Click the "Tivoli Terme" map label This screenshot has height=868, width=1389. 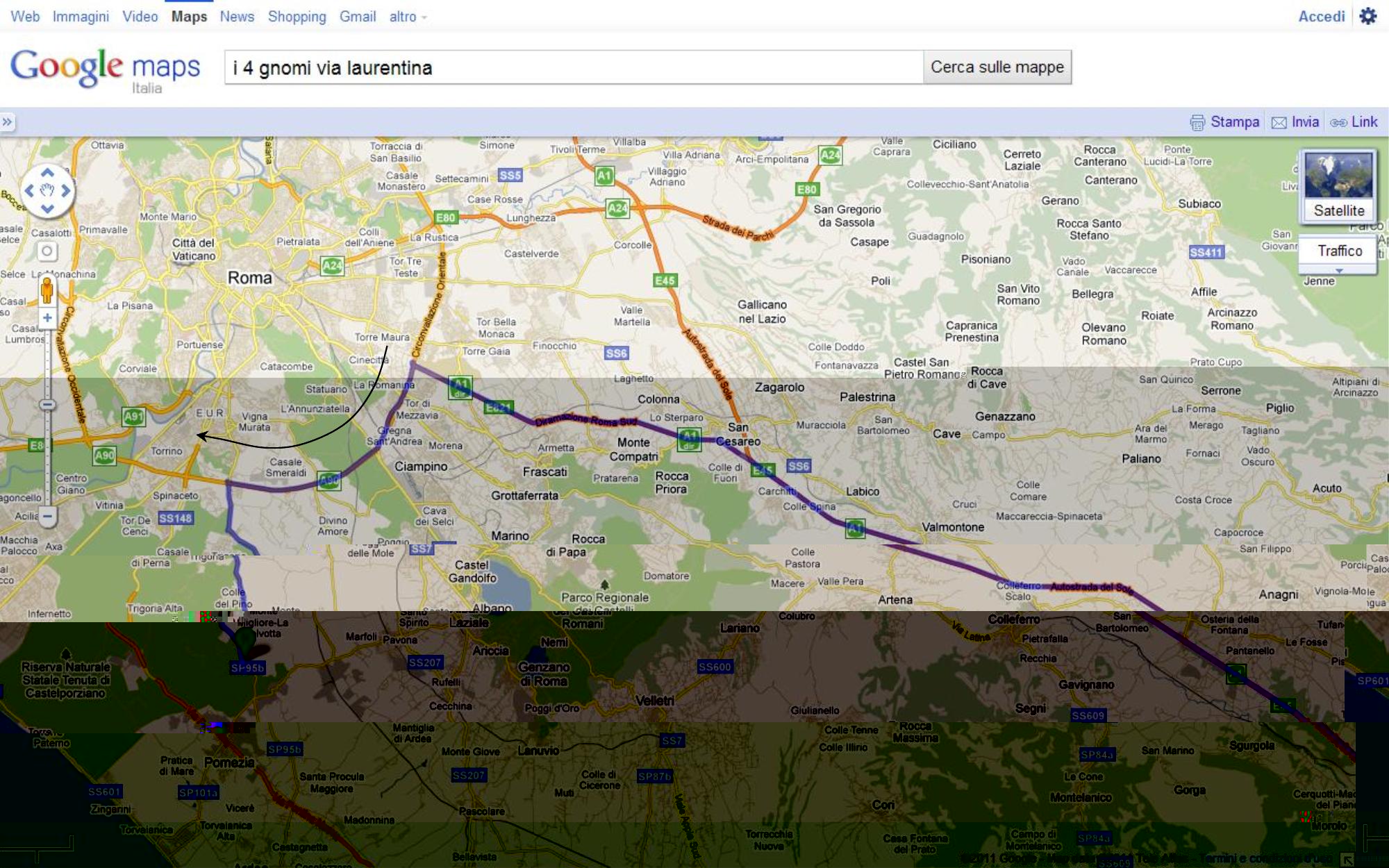click(x=578, y=149)
